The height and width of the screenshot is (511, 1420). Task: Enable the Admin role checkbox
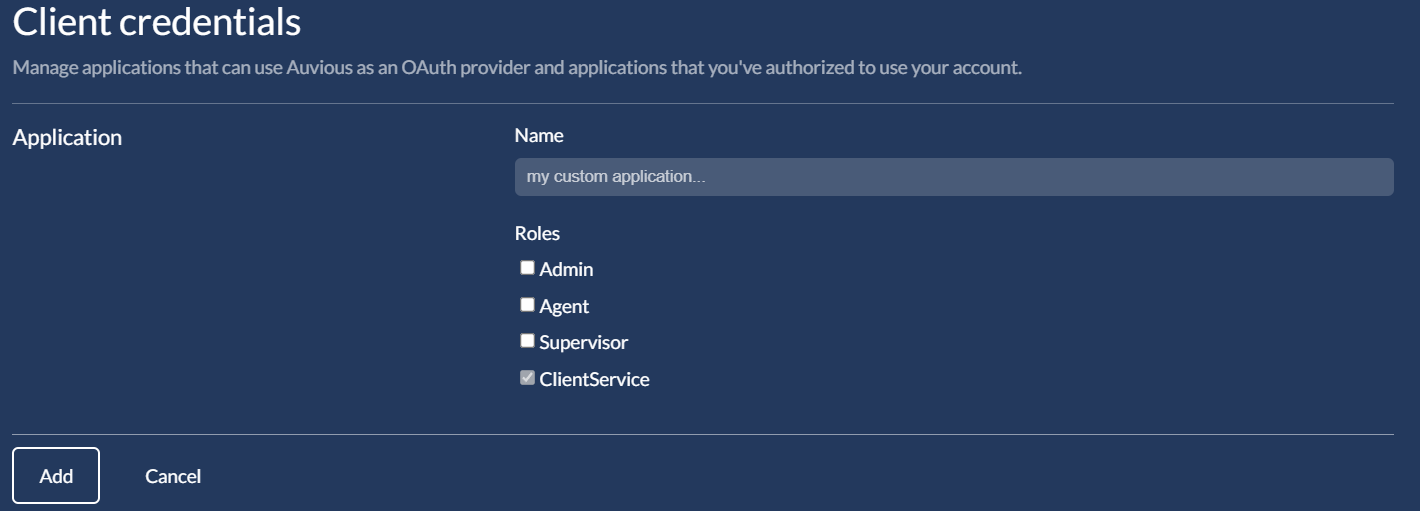pos(527,268)
